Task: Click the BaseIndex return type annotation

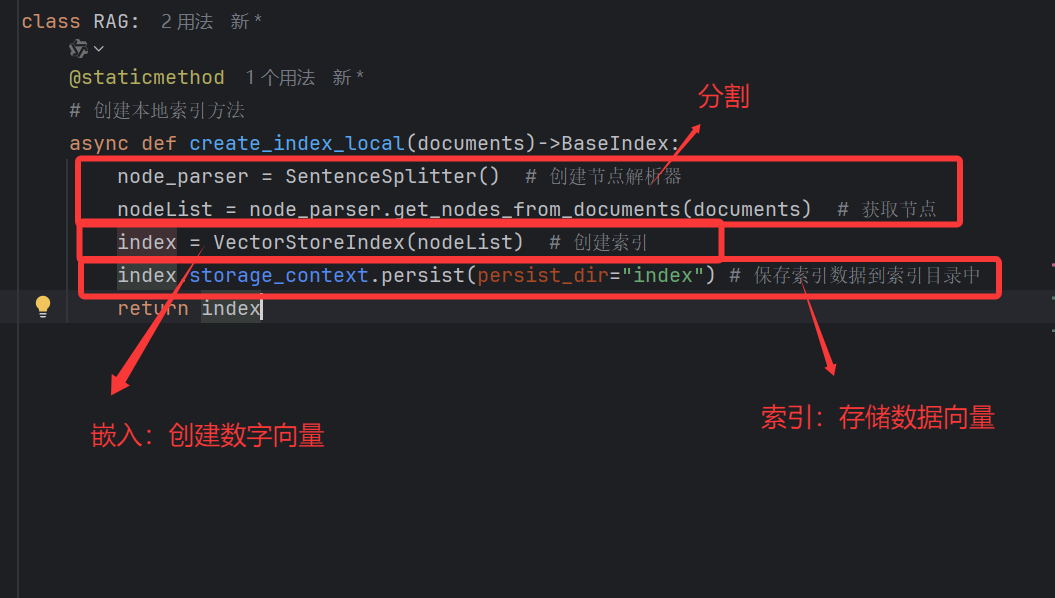Action: (x=615, y=143)
